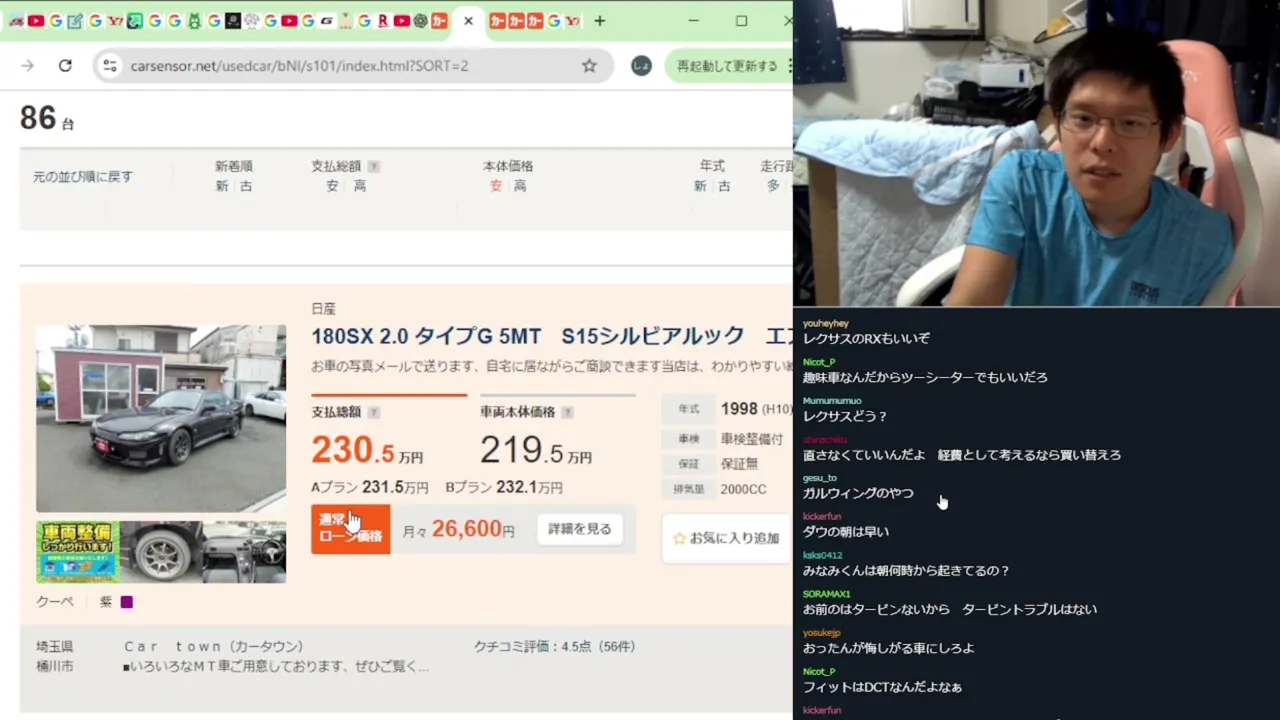The height and width of the screenshot is (720, 1280).
Task: Switch to the white brain icon tab
Action: (x=251, y=21)
